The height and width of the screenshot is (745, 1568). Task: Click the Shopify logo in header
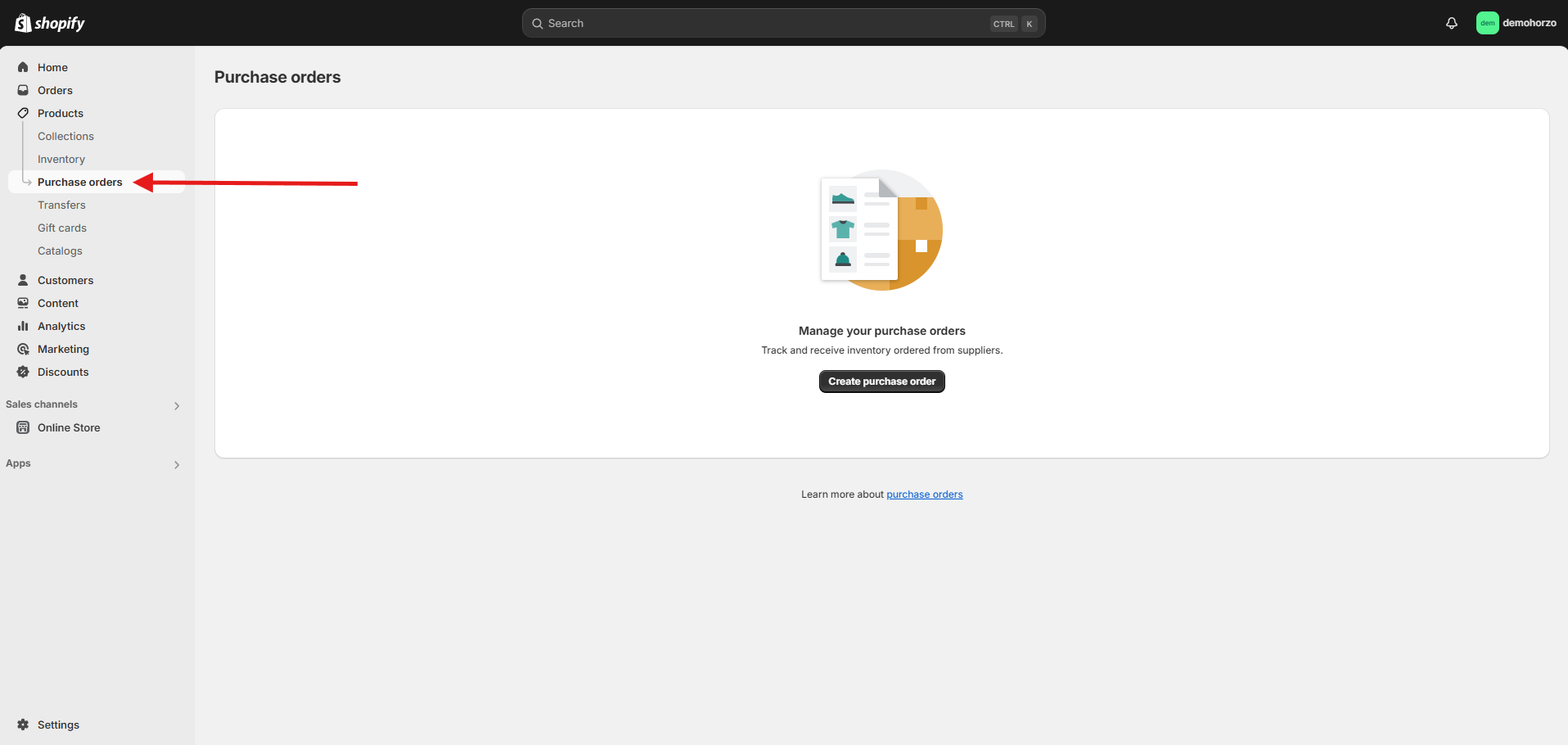50,23
